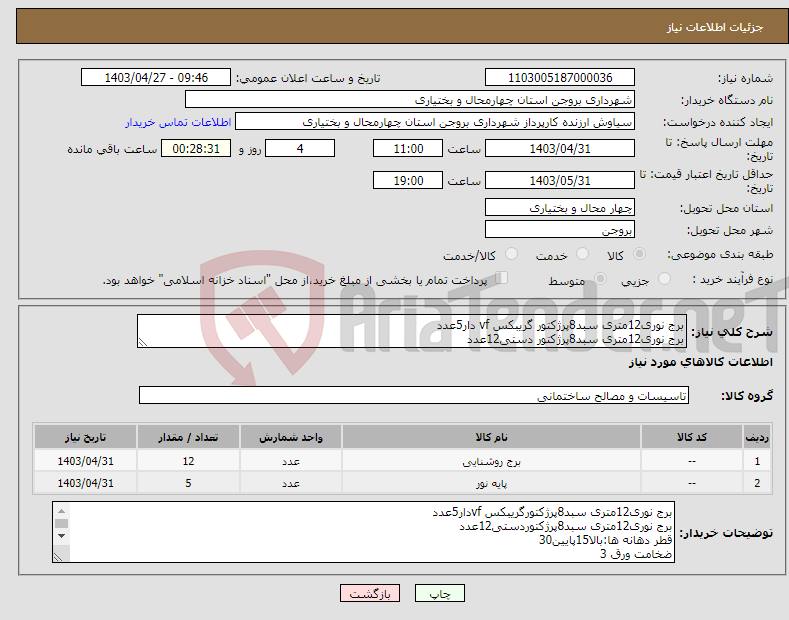Image resolution: width=789 pixels, height=620 pixels.
Task: Click the بازگشت back button
Action: tap(370, 593)
